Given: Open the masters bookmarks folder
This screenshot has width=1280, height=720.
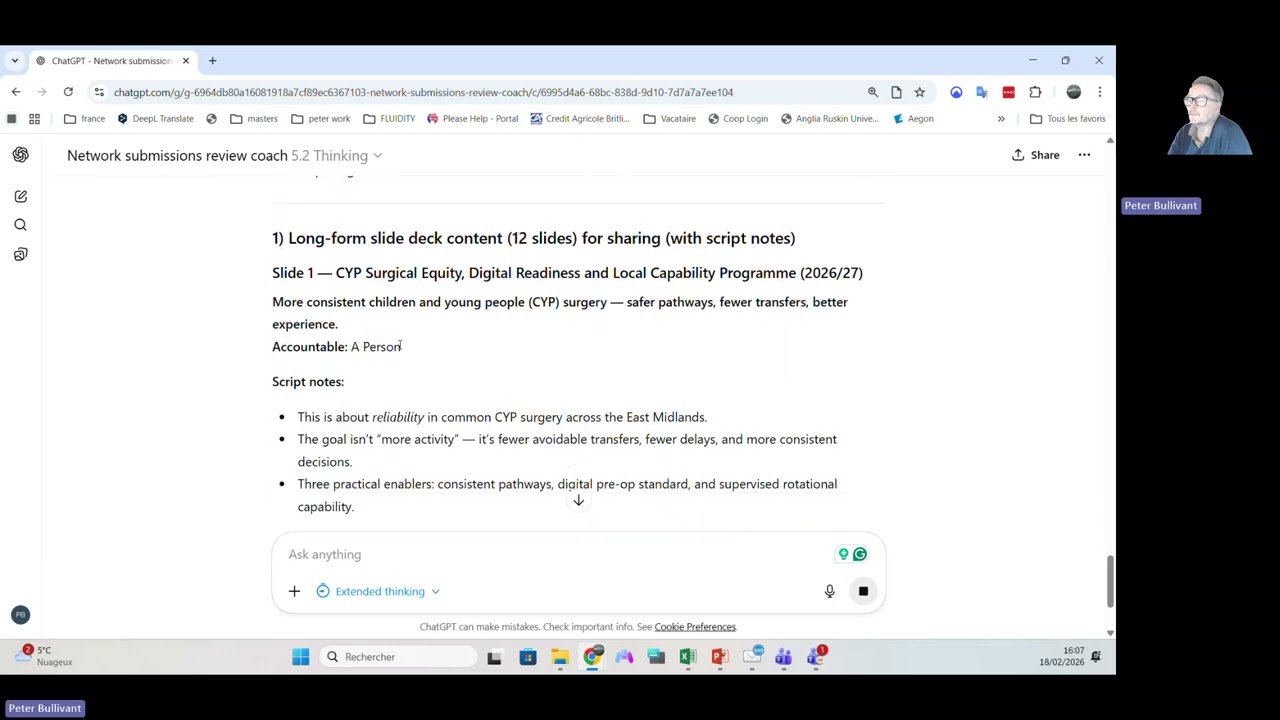Looking at the screenshot, I should click(254, 119).
